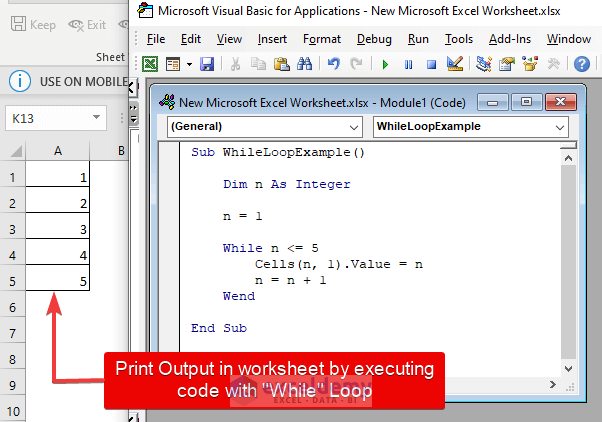Undo the last action in VBA toolbar
The height and width of the screenshot is (422, 602).
(334, 64)
